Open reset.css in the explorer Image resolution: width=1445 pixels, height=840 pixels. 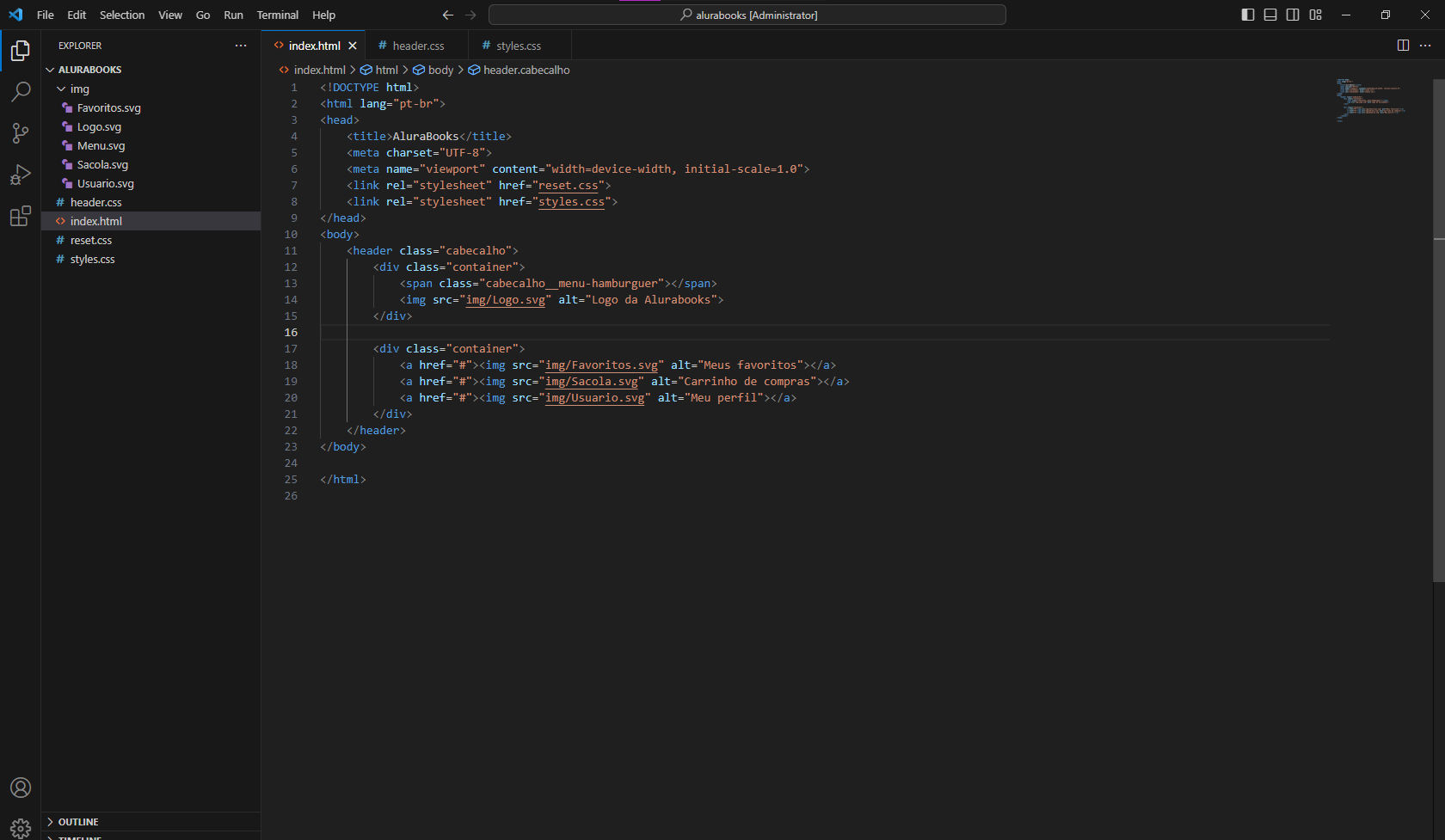[151, 240]
